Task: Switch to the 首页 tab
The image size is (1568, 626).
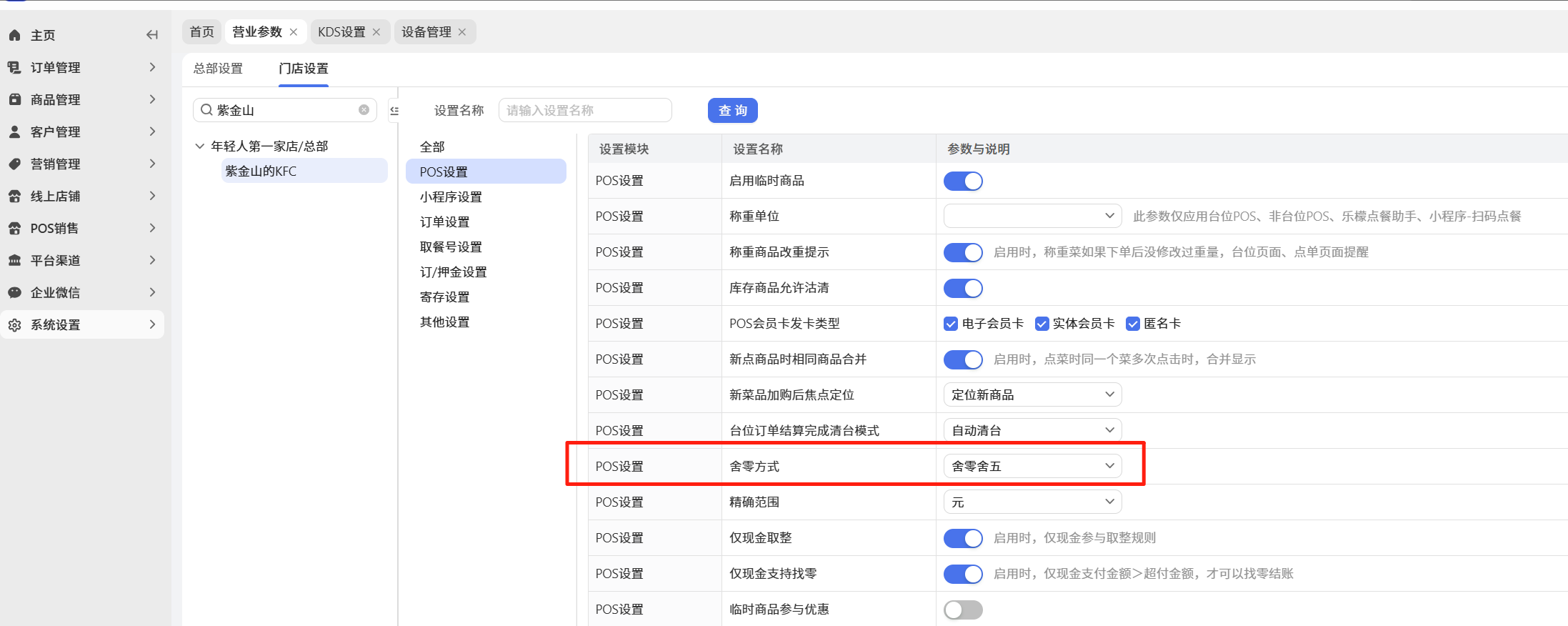Action: [201, 32]
